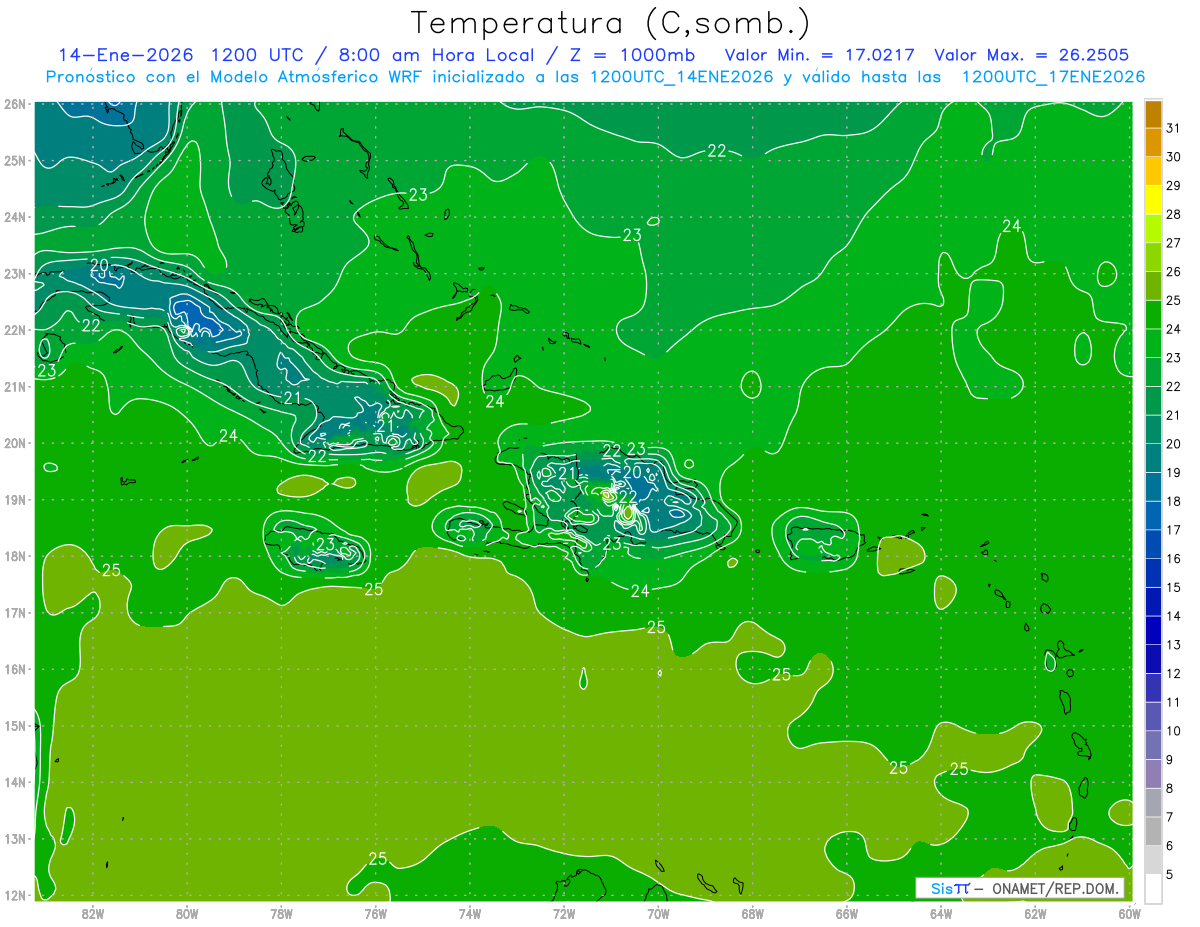Select the date text "14-Ene-2026"
Viewport: 1200px width, 927px height.
124,55
